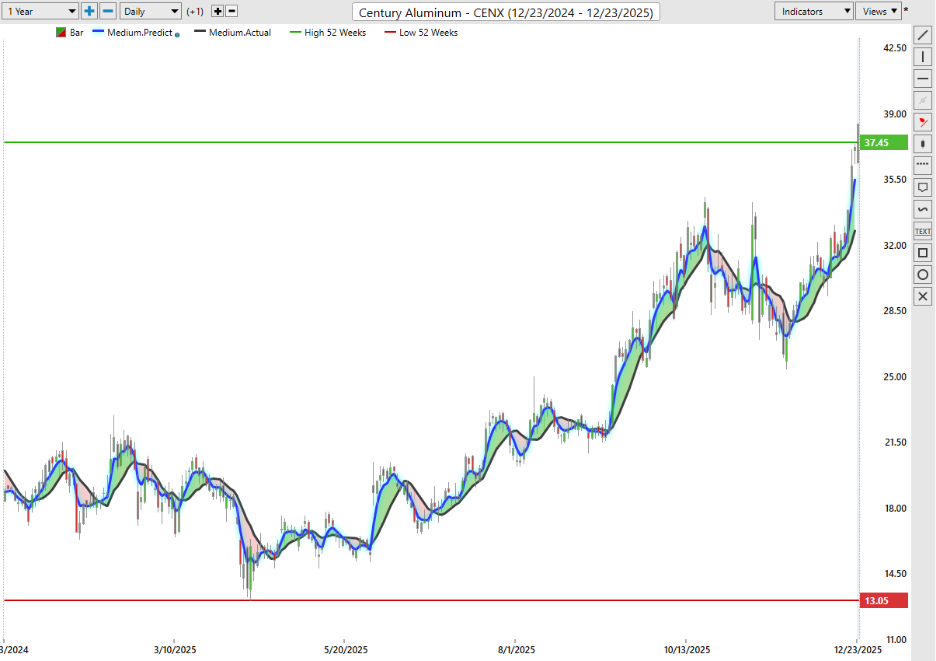Viewport: 936px width, 661px height.
Task: Click the Century Aluminum CENX title field
Action: (x=505, y=11)
